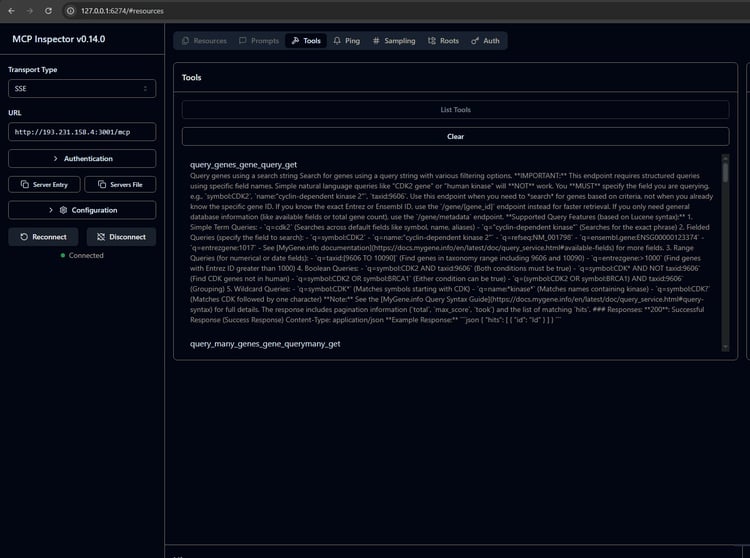
Task: Copy the Server Entry
Action: click(44, 185)
